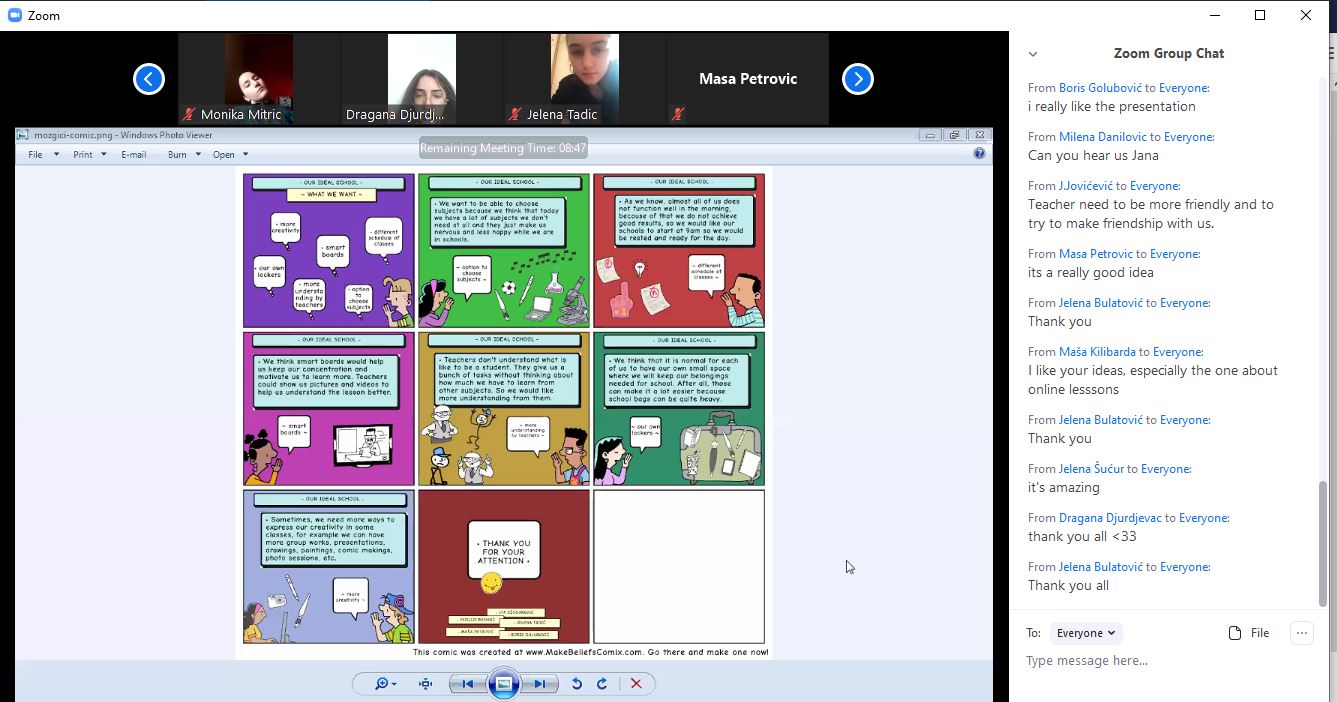Click the fit-to-window actual size icon
Image resolution: width=1337 pixels, height=702 pixels.
click(426, 684)
